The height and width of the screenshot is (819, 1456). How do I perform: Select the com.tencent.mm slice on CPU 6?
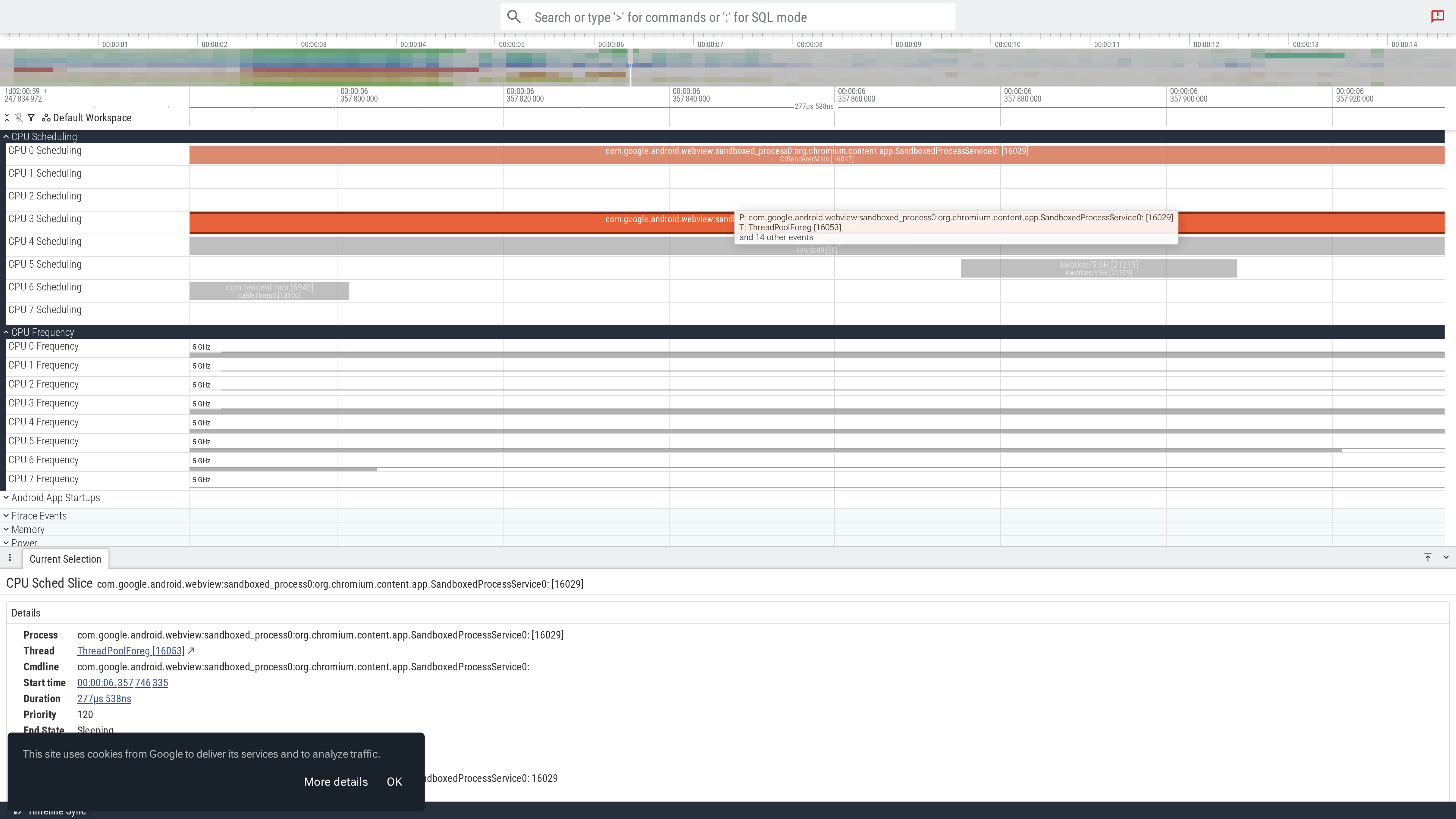click(269, 291)
